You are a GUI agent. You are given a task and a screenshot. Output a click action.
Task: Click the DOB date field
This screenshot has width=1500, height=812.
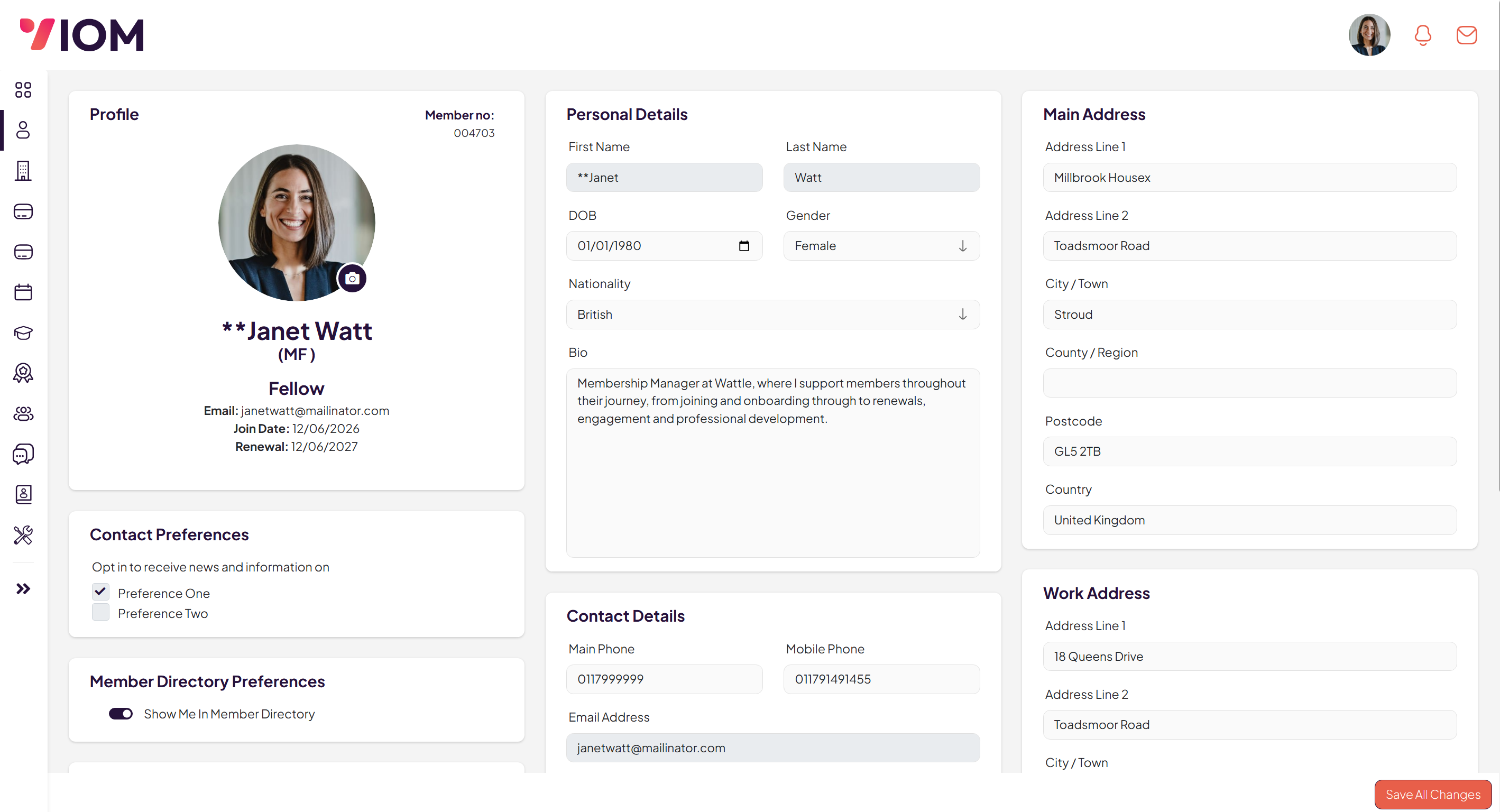tap(664, 246)
